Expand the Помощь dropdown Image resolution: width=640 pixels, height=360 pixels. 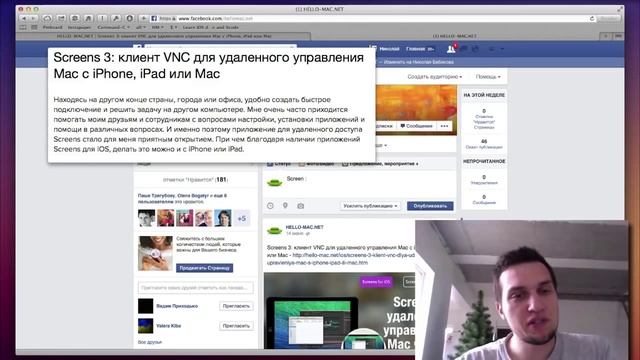click(488, 77)
